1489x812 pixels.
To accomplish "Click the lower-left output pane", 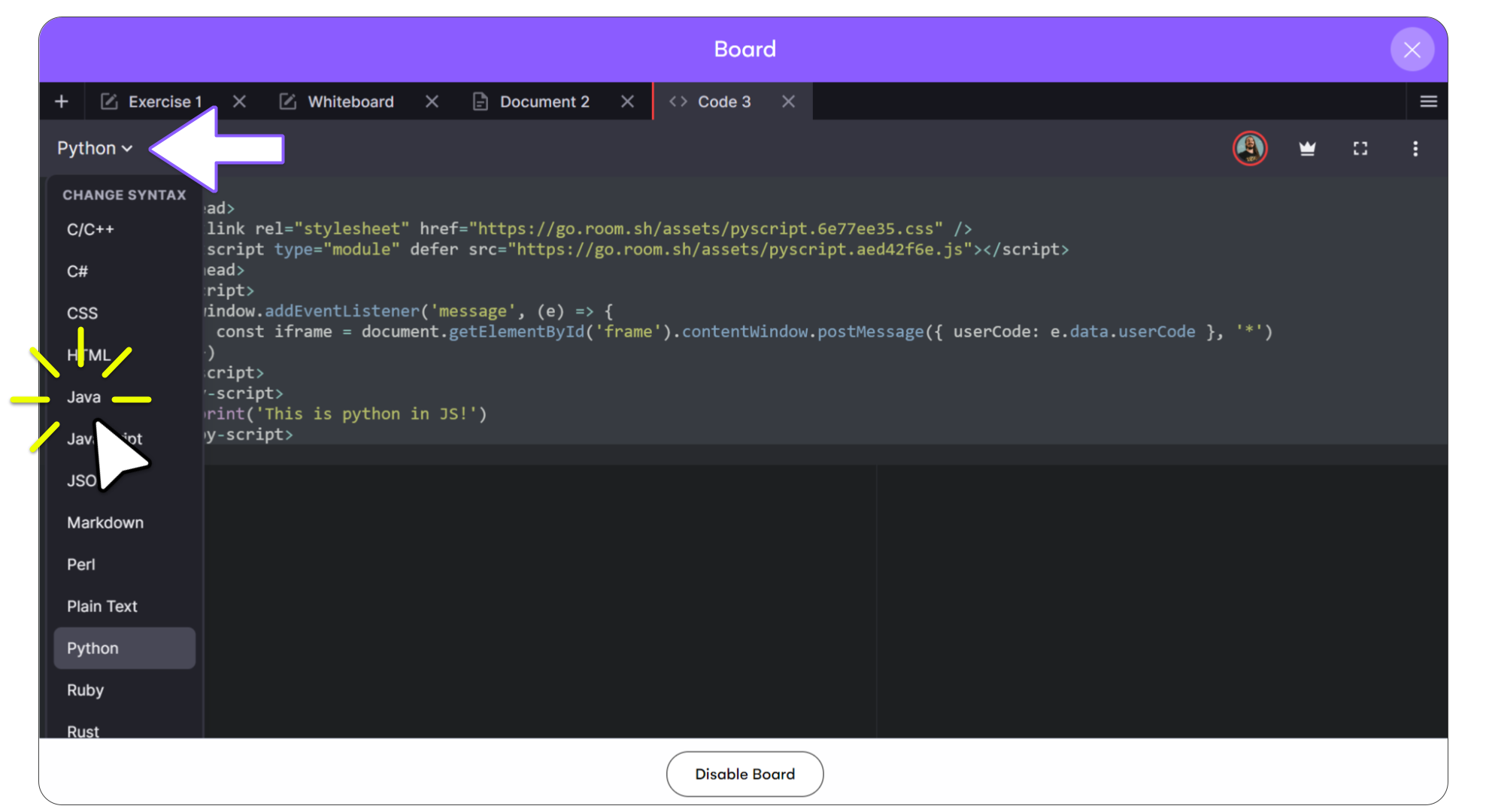I will pyautogui.click(x=540, y=601).
